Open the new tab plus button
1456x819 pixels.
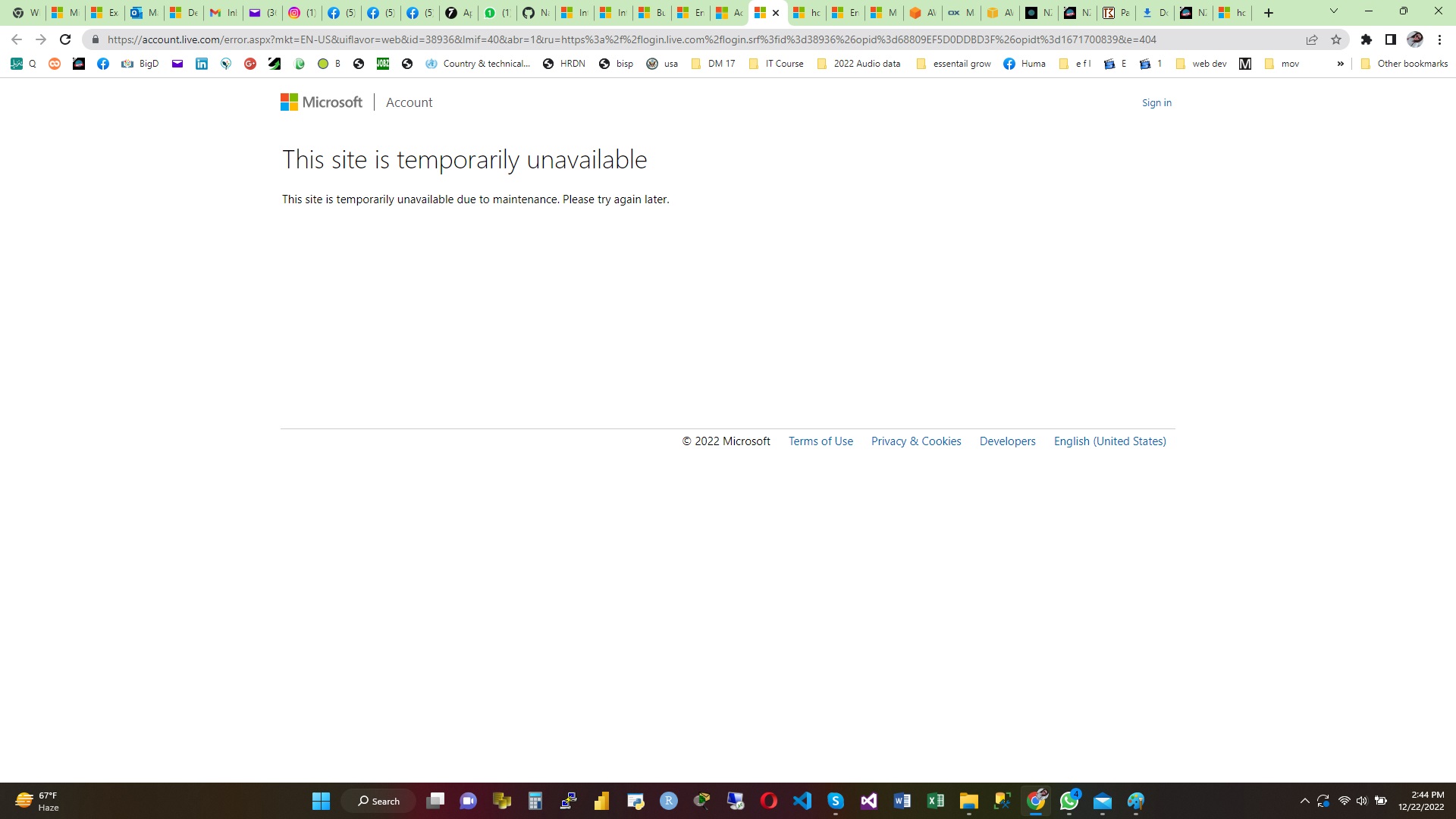point(1269,13)
